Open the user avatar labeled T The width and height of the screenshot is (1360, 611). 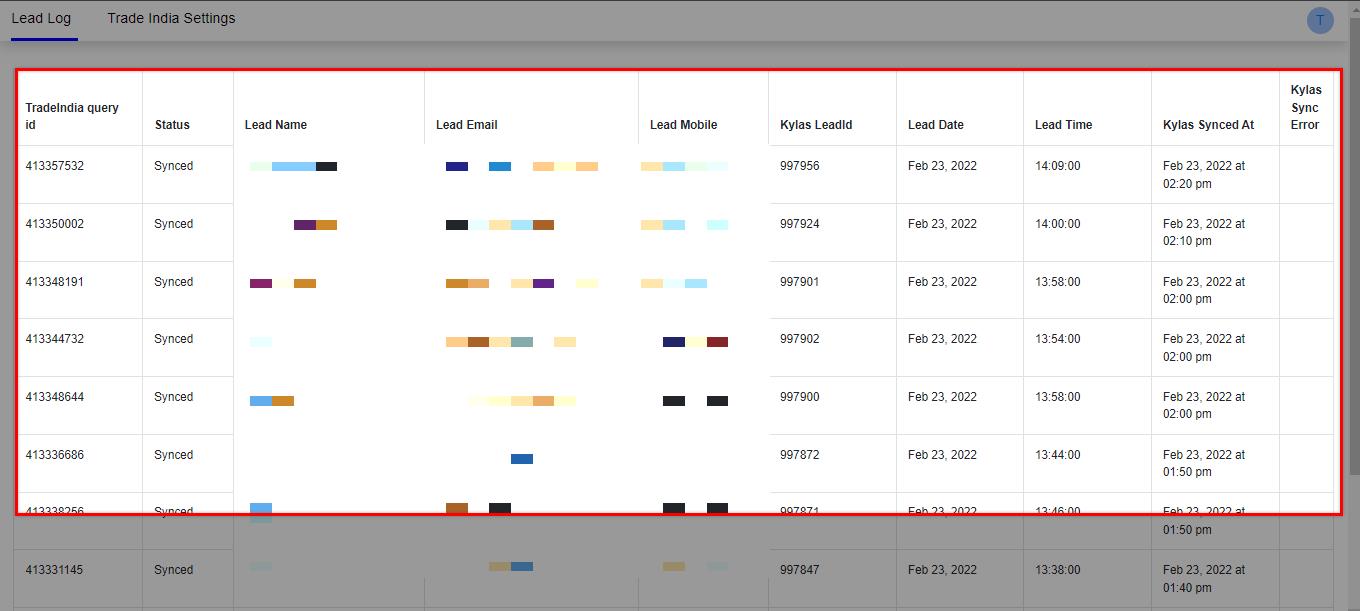tap(1320, 20)
